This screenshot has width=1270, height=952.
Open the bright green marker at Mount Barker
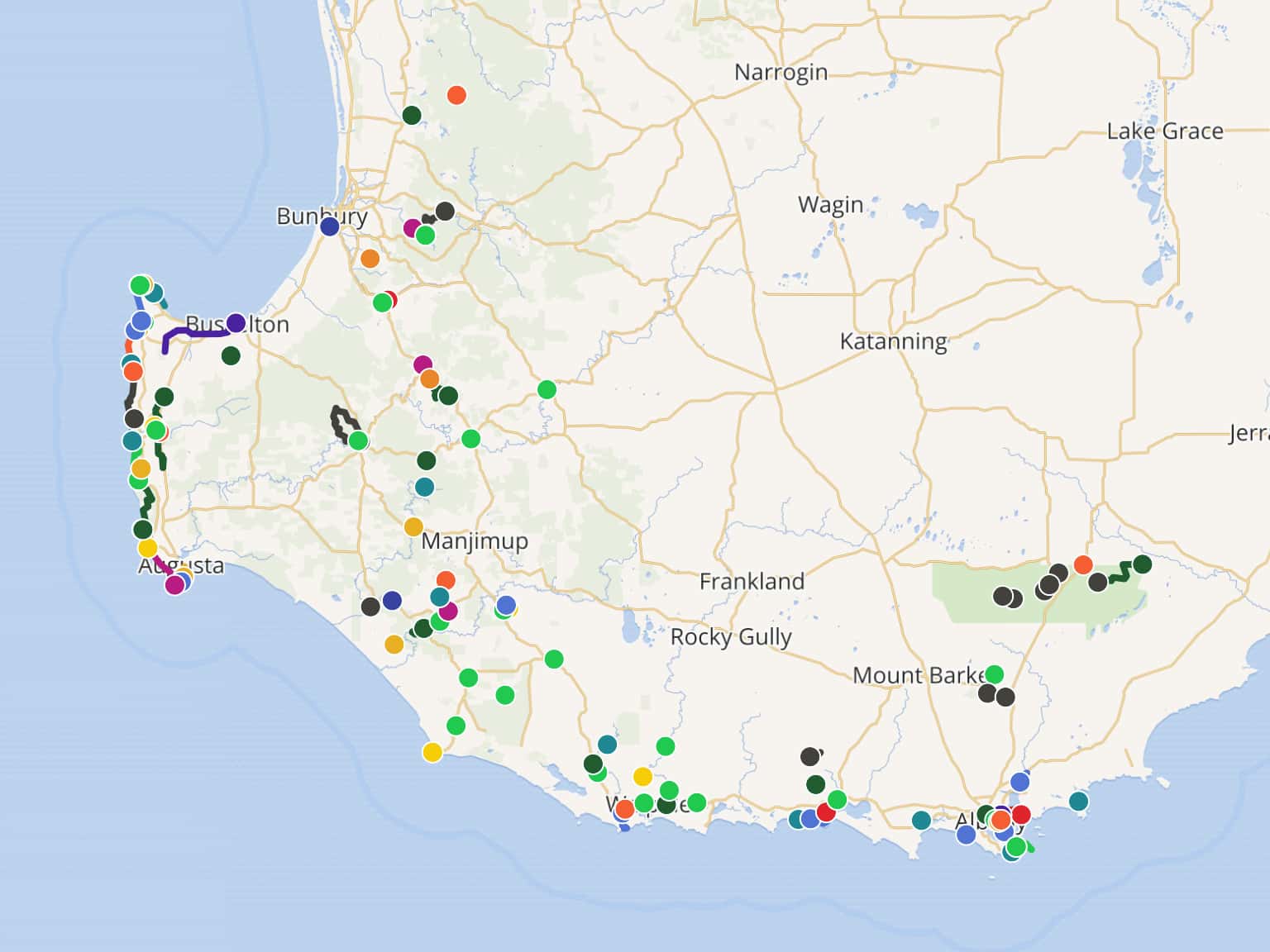click(994, 674)
